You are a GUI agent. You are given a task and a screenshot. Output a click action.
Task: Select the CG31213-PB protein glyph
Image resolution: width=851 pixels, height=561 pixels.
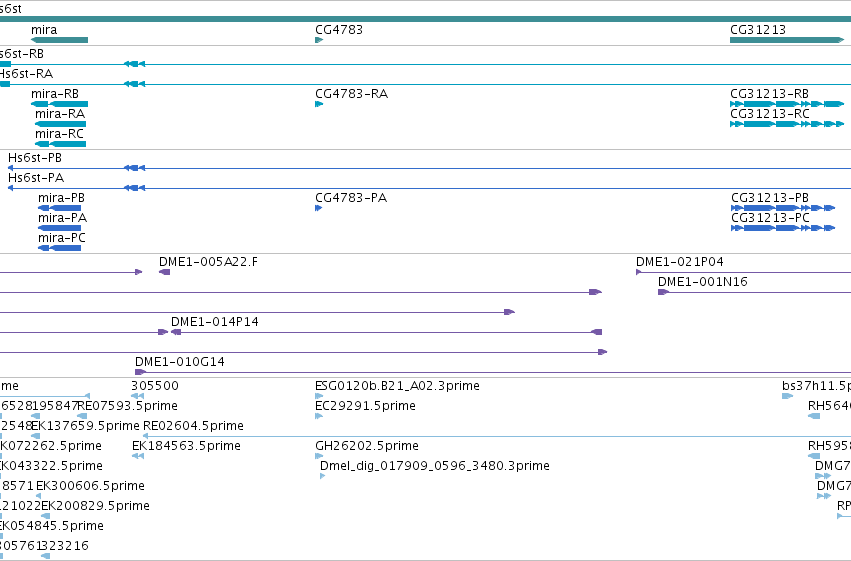click(783, 208)
